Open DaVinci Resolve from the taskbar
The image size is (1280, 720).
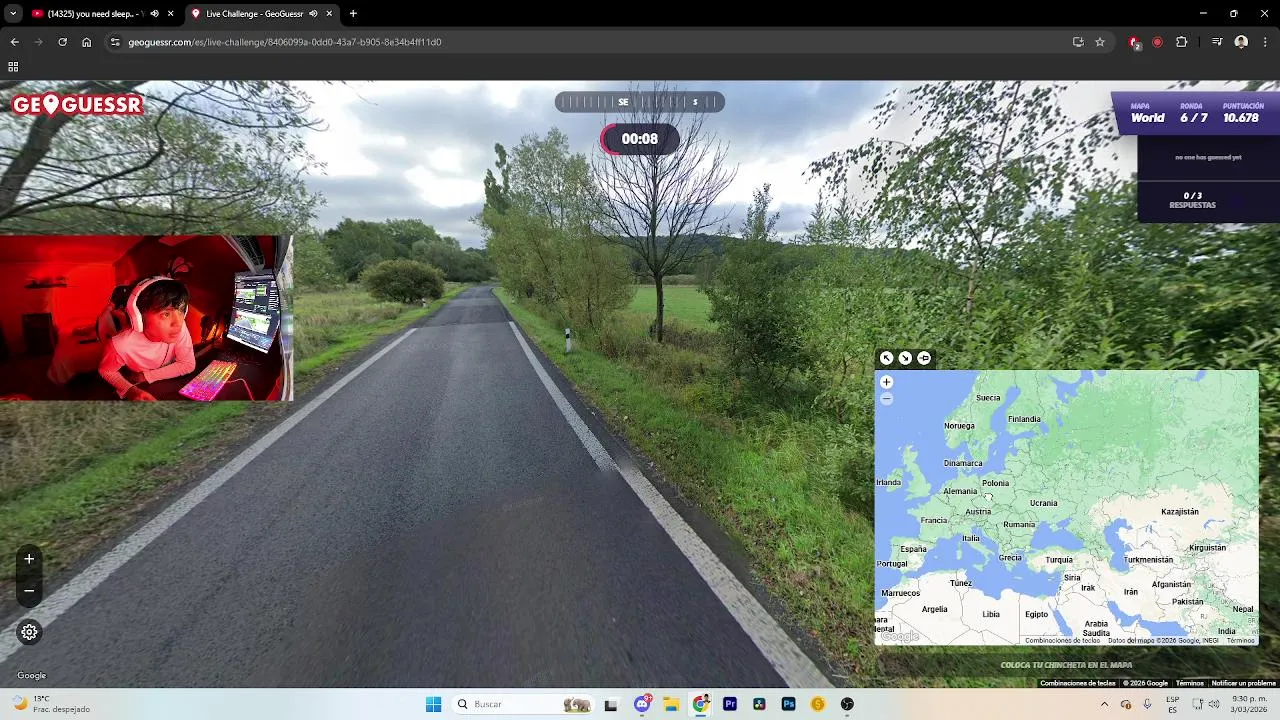(759, 704)
